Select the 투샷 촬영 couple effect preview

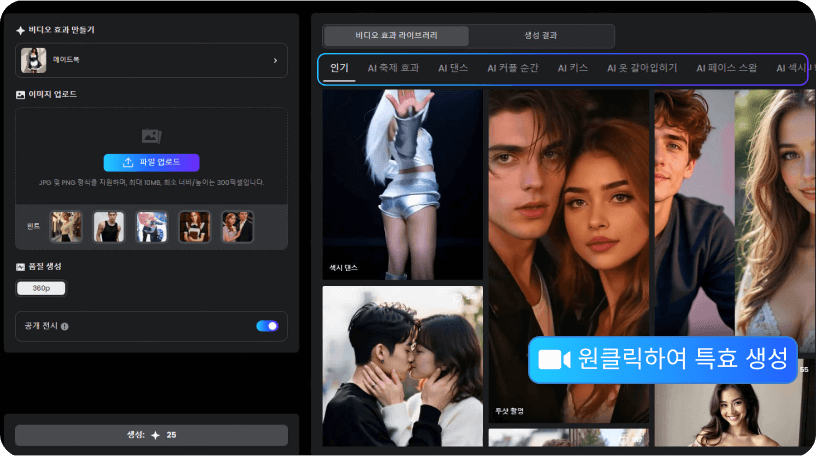pos(567,256)
